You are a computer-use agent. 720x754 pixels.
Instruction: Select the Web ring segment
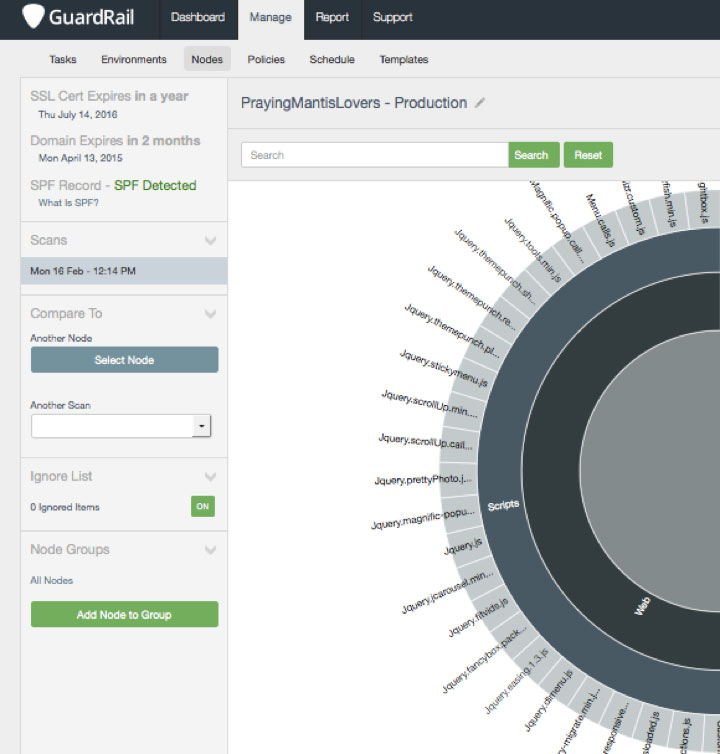pyautogui.click(x=642, y=606)
